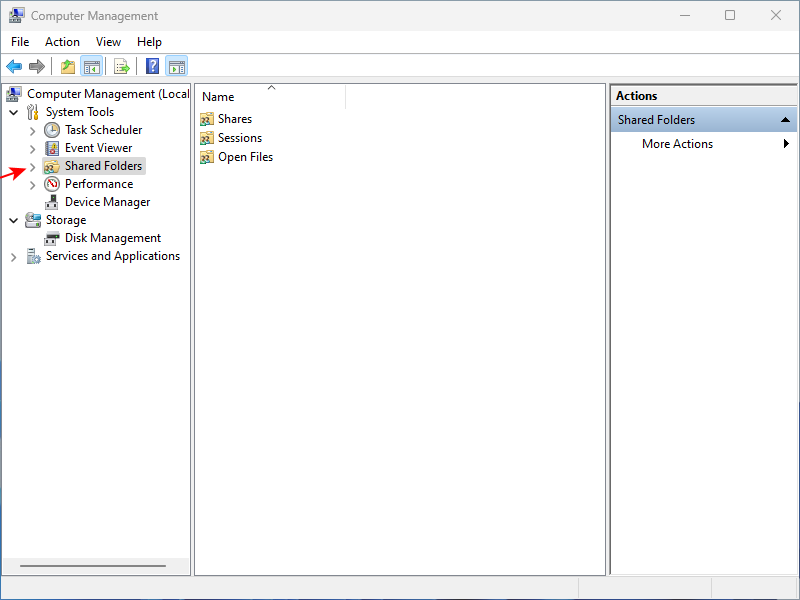Click the Disk Management icon

[x=52, y=238]
